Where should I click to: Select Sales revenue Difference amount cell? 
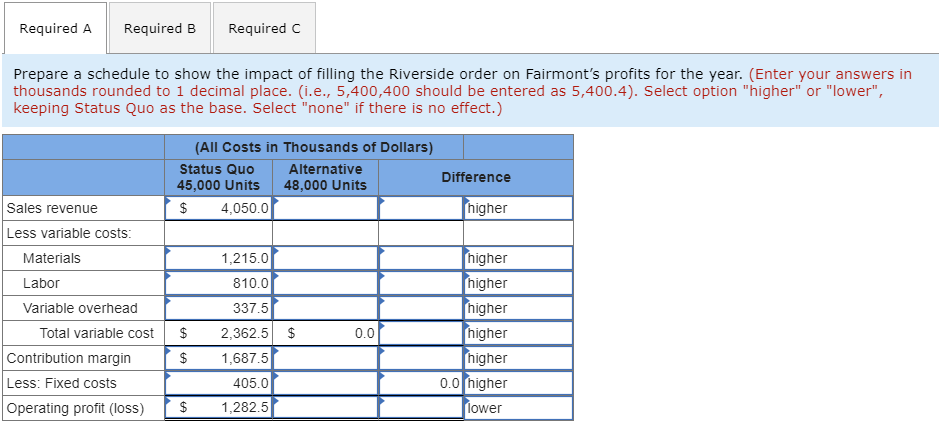click(x=421, y=208)
